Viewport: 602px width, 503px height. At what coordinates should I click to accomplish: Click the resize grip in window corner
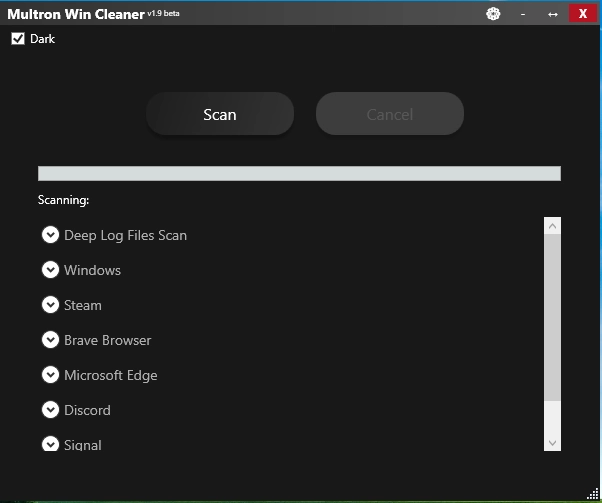594,495
